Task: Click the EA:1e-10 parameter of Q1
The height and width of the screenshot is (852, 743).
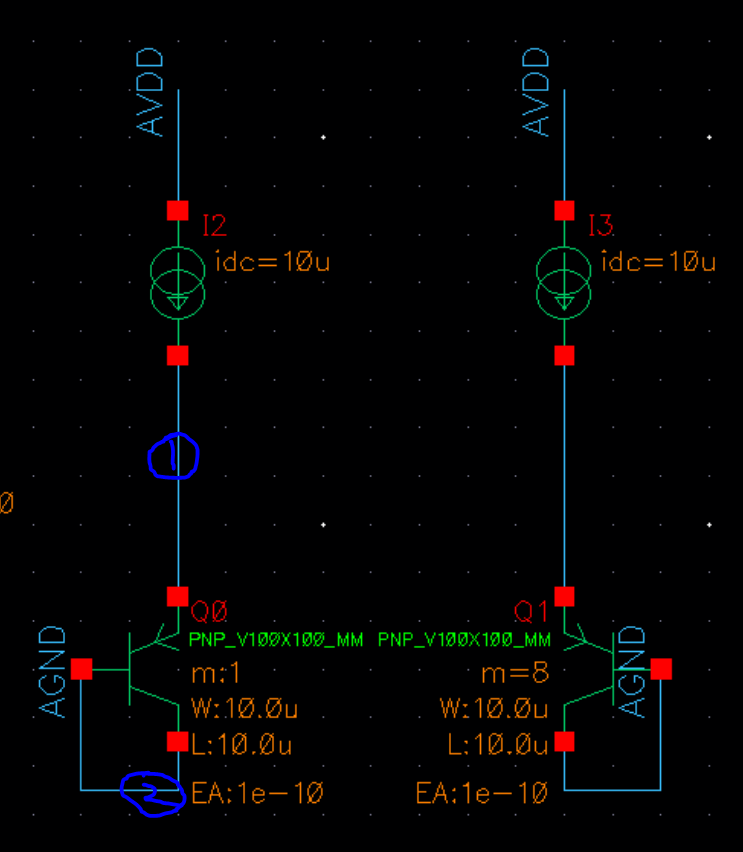Action: (x=482, y=793)
